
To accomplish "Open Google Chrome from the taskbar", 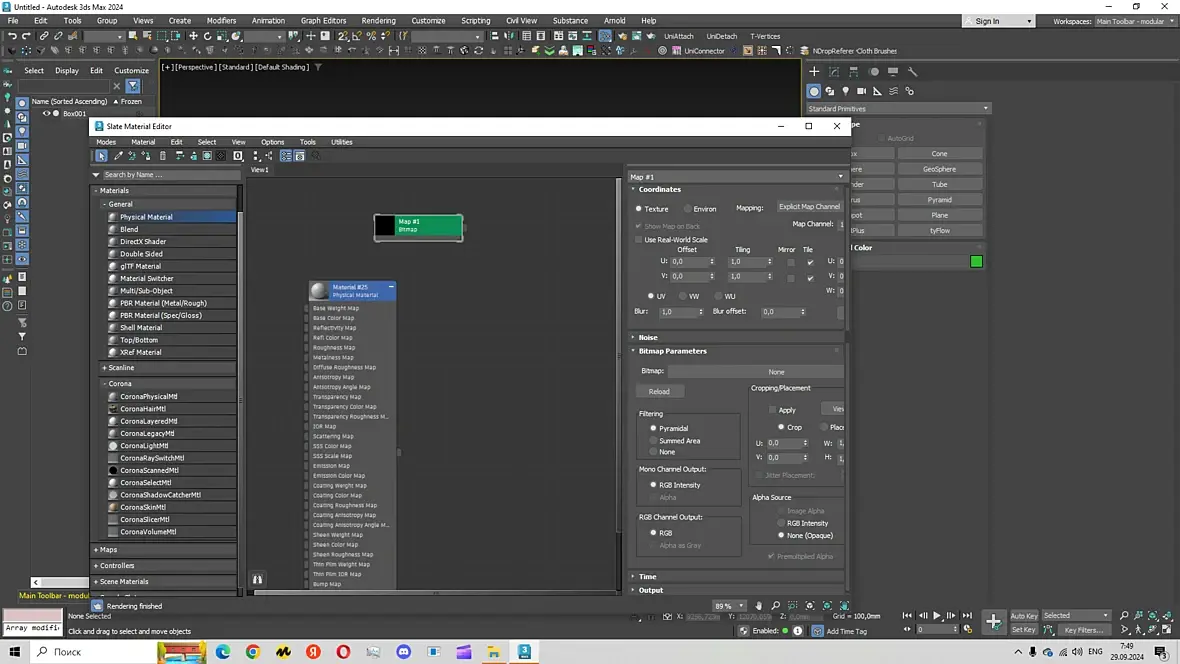I will [253, 652].
